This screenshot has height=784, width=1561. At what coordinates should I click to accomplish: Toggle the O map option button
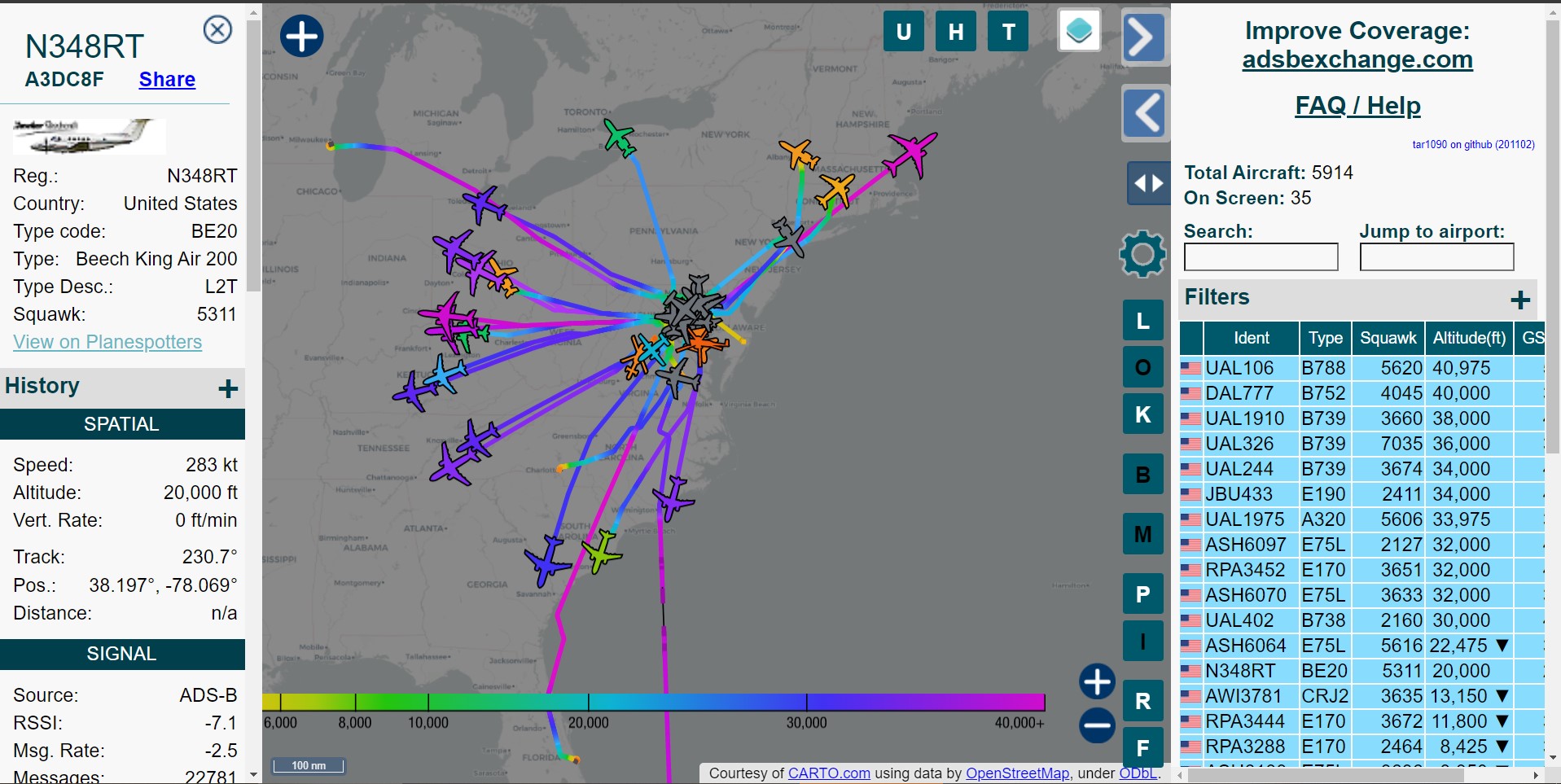pyautogui.click(x=1143, y=367)
